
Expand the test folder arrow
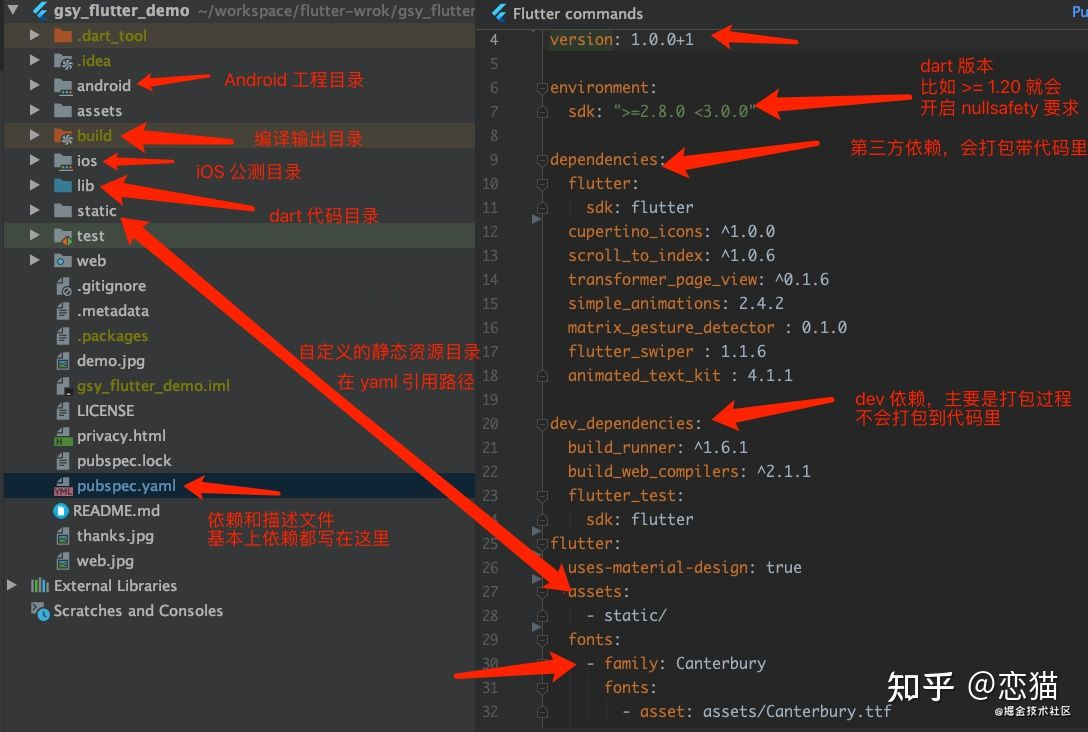tap(34, 235)
